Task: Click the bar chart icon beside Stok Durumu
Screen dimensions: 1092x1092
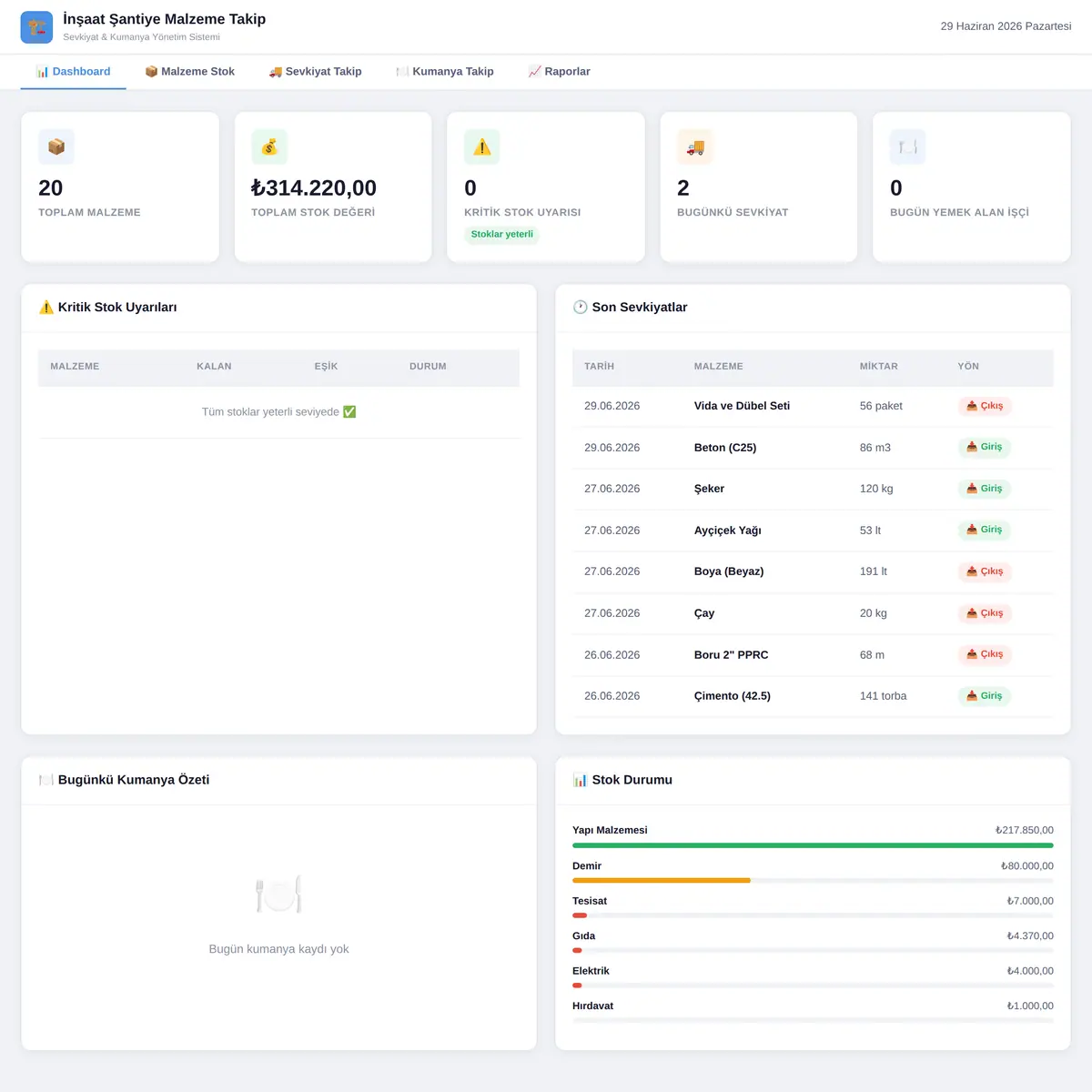Action: tap(581, 780)
